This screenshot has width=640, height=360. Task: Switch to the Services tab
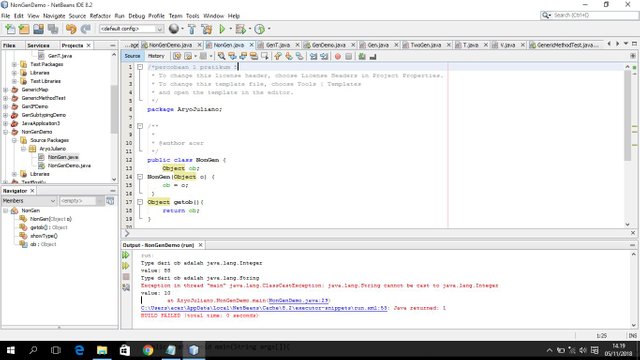38,45
